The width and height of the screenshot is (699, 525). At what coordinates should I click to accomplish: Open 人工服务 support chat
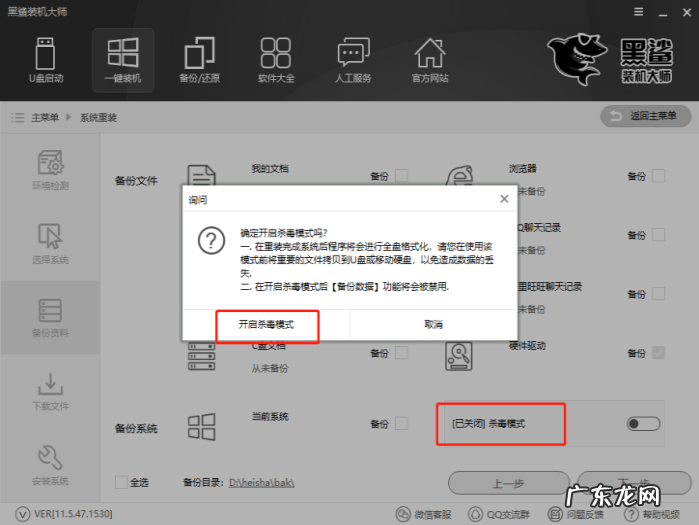tap(353, 60)
